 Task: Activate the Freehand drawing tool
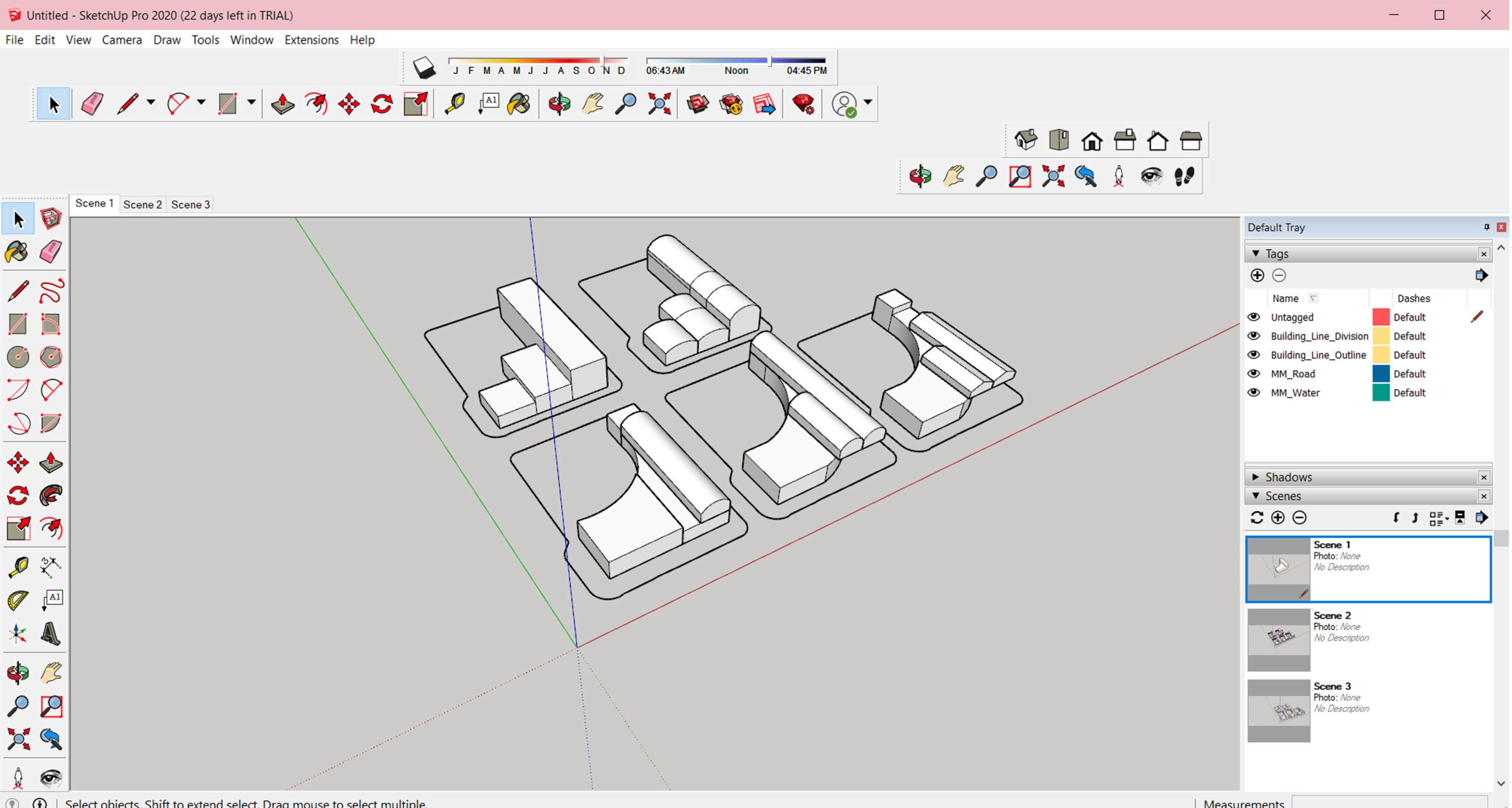click(51, 291)
